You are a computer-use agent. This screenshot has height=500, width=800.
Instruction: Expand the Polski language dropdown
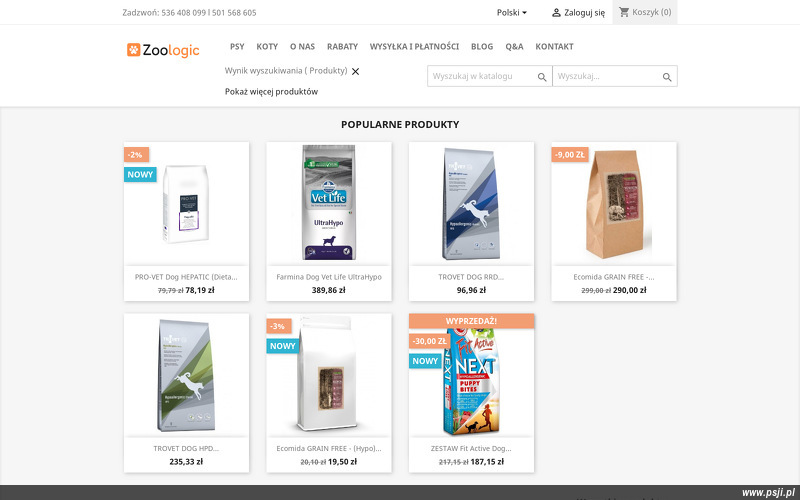(512, 13)
